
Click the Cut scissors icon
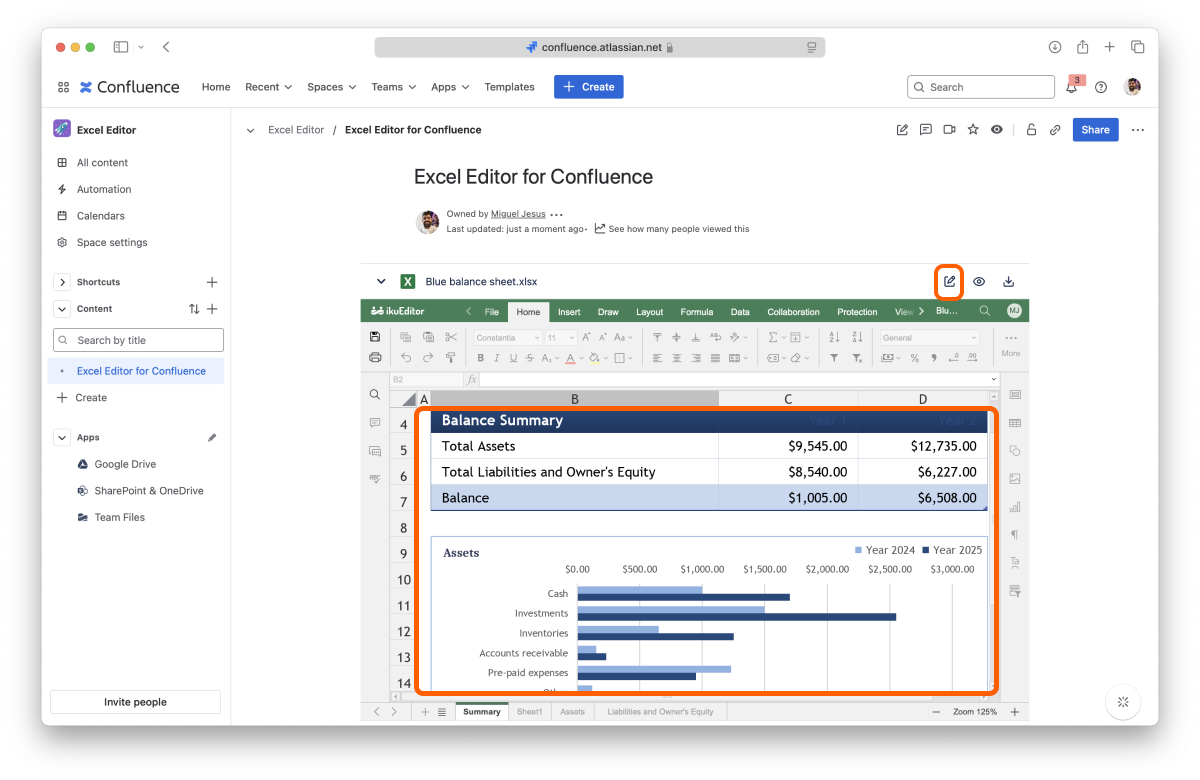[451, 337]
